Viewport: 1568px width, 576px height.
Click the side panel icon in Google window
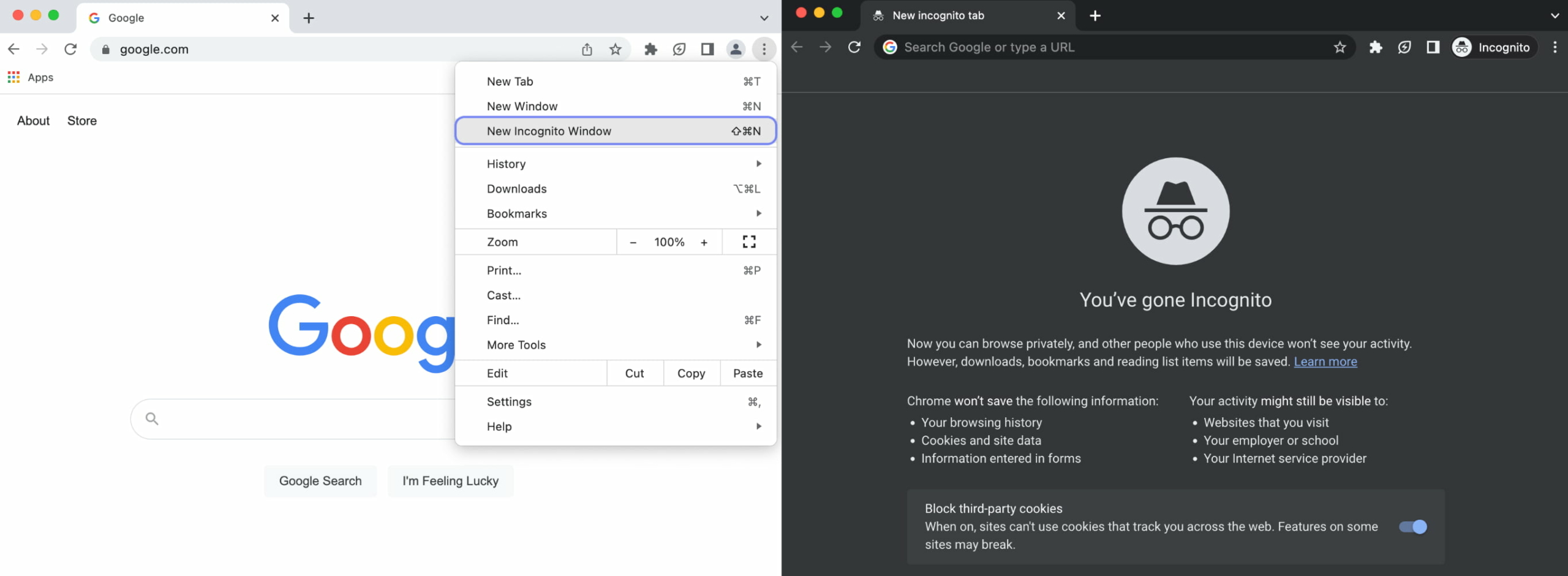707,49
